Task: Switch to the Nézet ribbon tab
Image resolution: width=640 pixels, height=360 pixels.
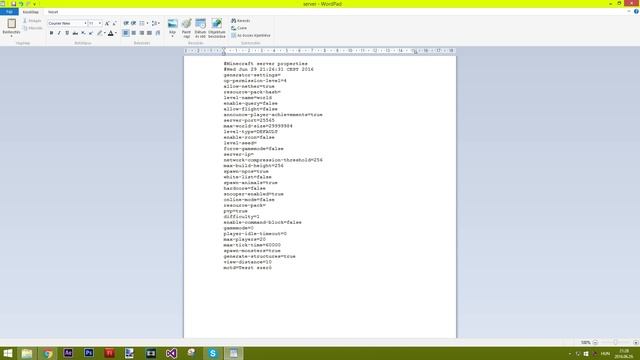Action: pyautogui.click(x=53, y=12)
